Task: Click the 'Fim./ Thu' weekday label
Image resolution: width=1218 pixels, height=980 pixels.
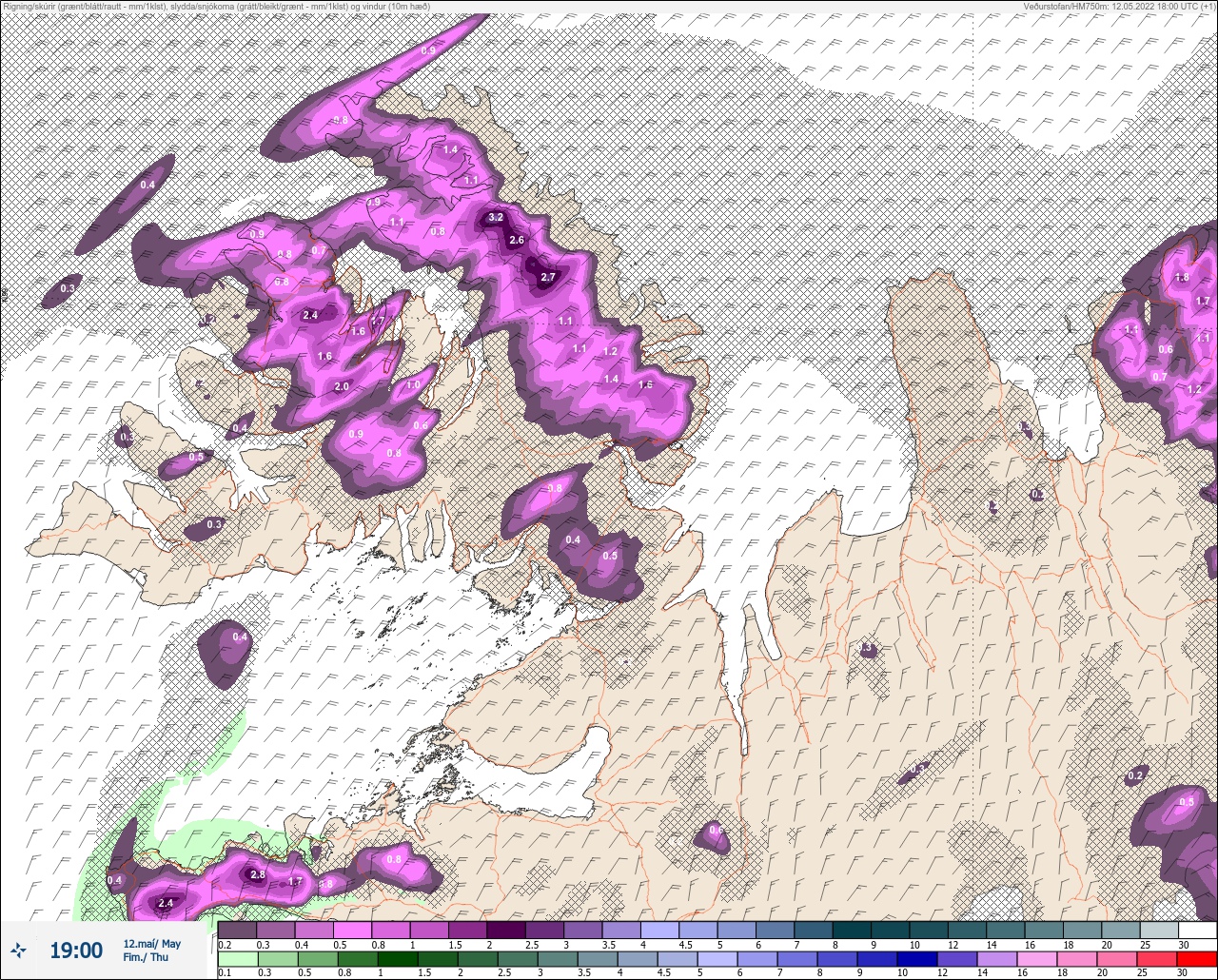Action: coord(146,957)
